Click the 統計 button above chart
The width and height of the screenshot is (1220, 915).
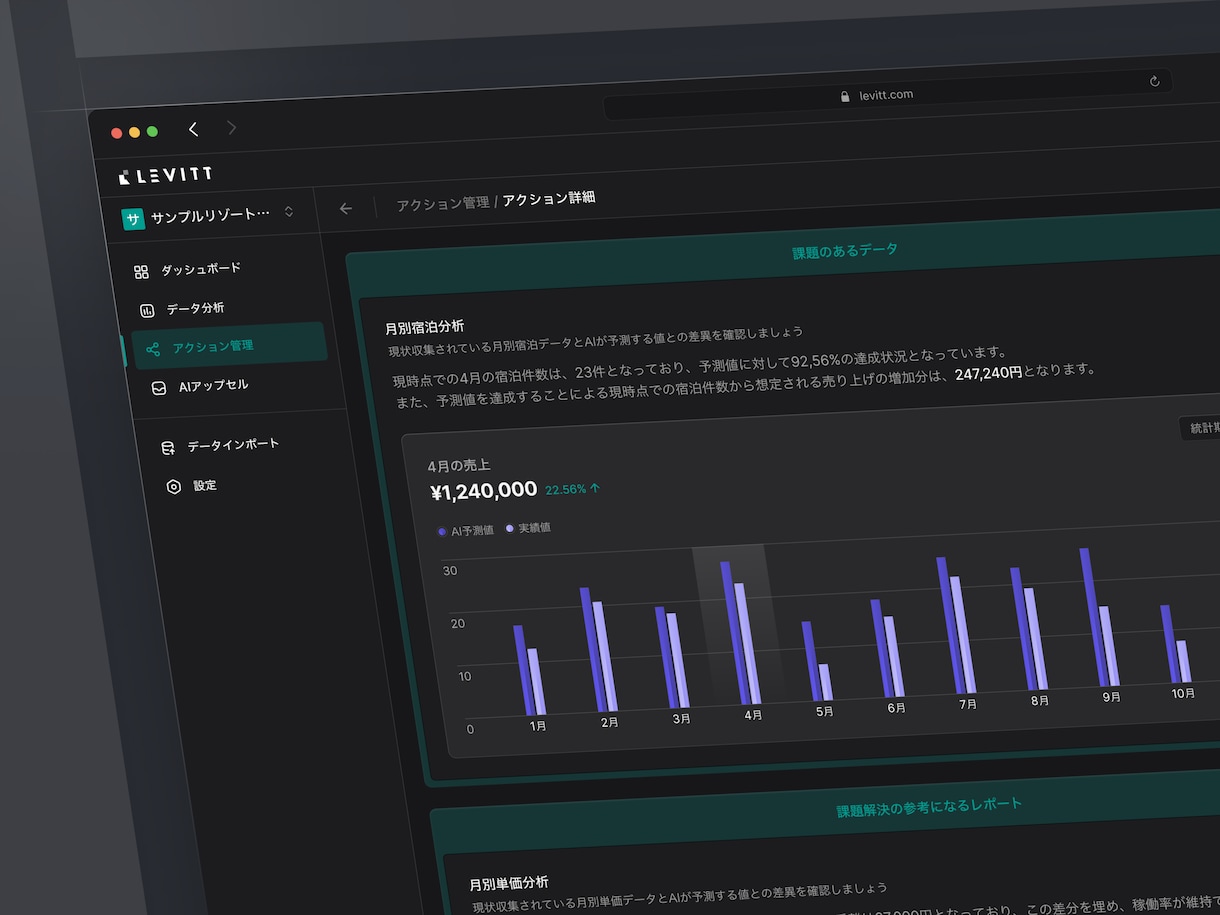(1199, 428)
